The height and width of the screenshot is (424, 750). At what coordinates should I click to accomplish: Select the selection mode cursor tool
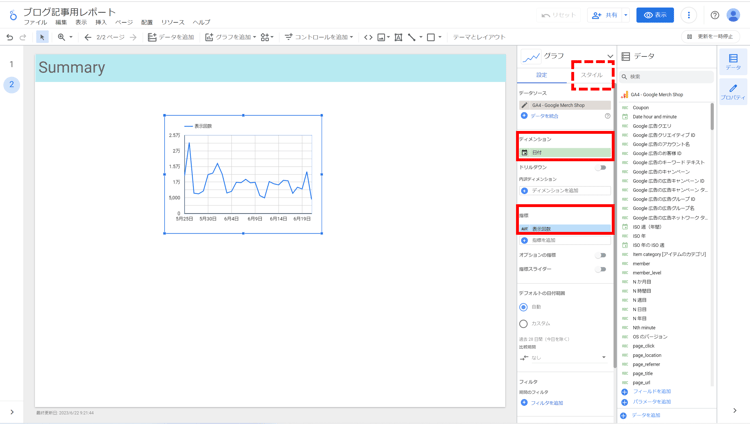click(x=42, y=37)
